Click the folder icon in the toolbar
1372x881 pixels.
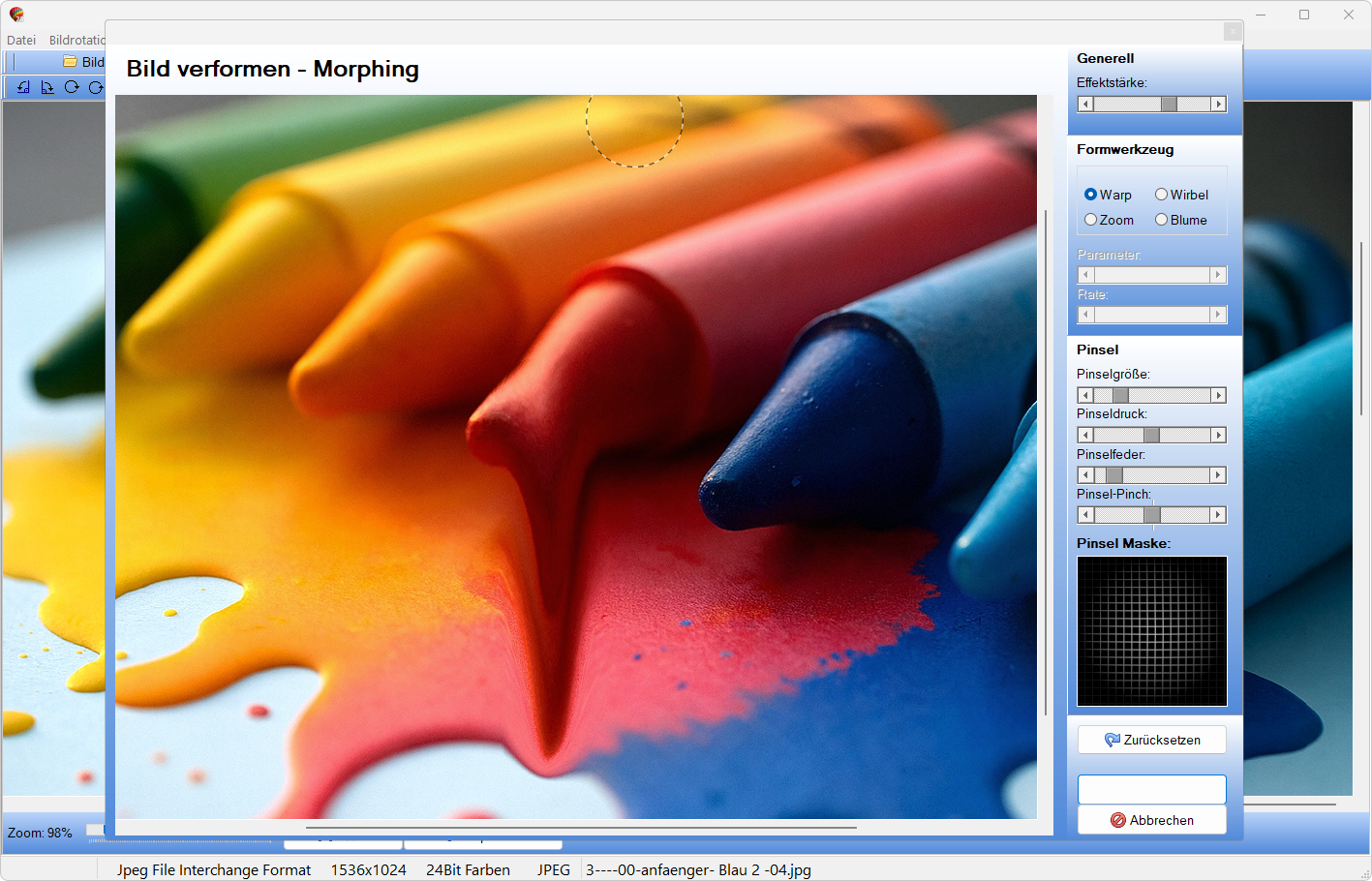click(70, 62)
